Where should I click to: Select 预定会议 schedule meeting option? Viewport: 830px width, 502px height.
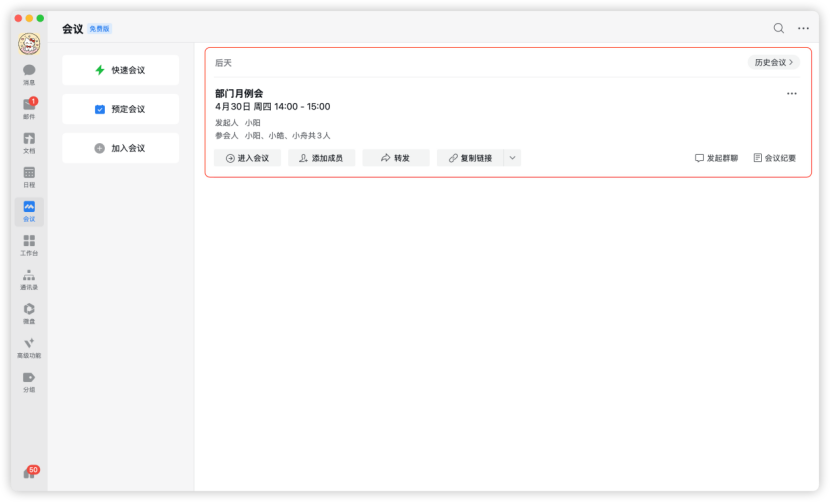pyautogui.click(x=120, y=109)
